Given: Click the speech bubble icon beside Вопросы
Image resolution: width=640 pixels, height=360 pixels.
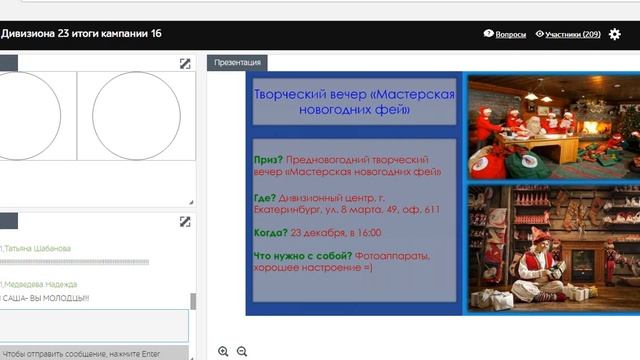Looking at the screenshot, I should [x=489, y=33].
